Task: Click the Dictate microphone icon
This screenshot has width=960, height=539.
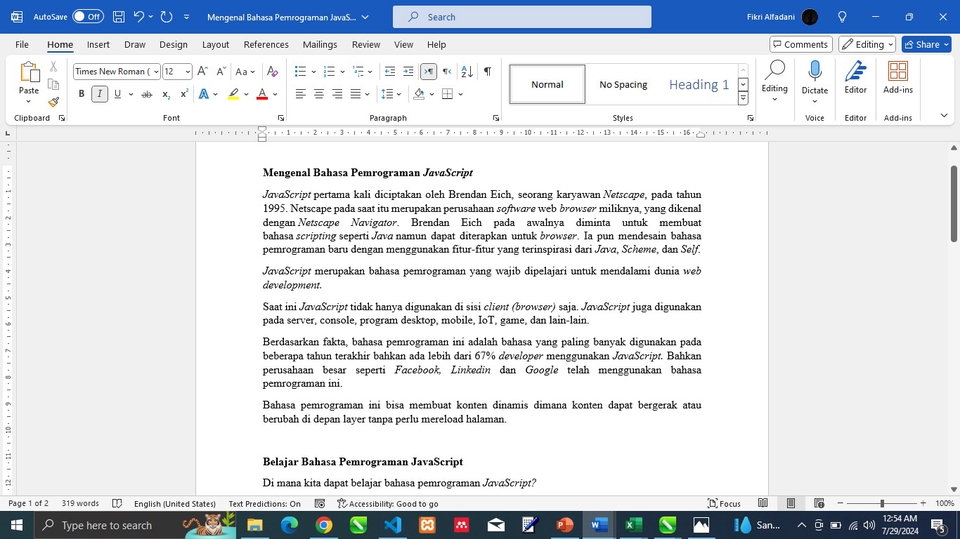Action: point(815,71)
